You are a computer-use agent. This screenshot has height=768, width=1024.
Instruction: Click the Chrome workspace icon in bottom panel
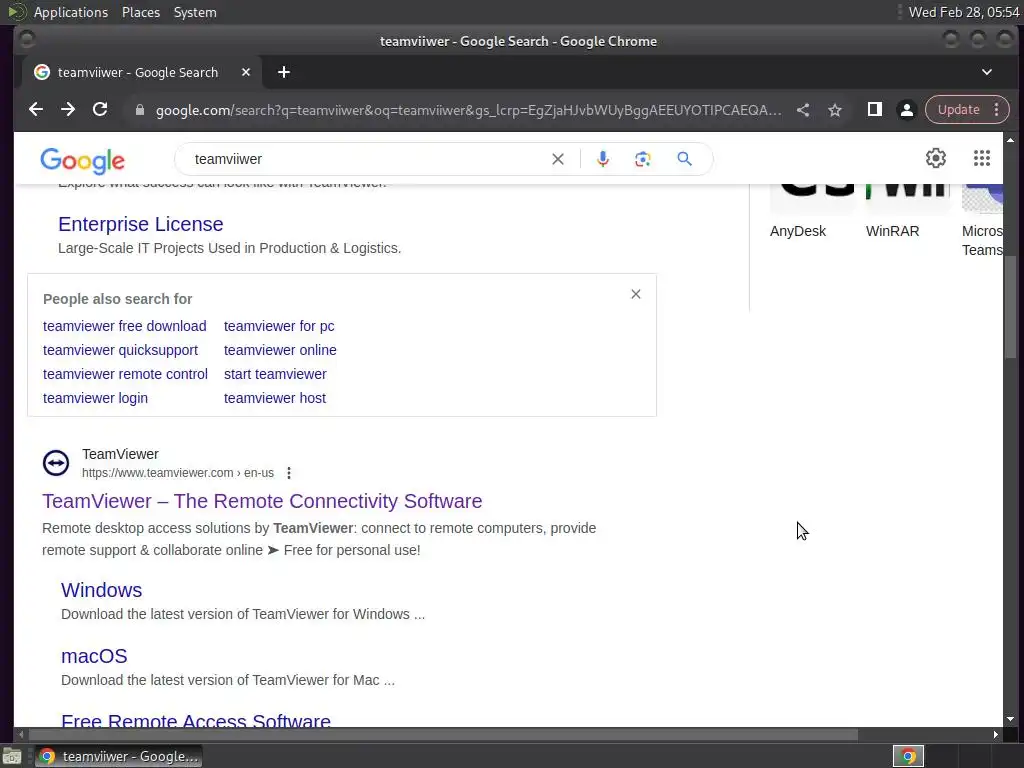click(x=908, y=756)
